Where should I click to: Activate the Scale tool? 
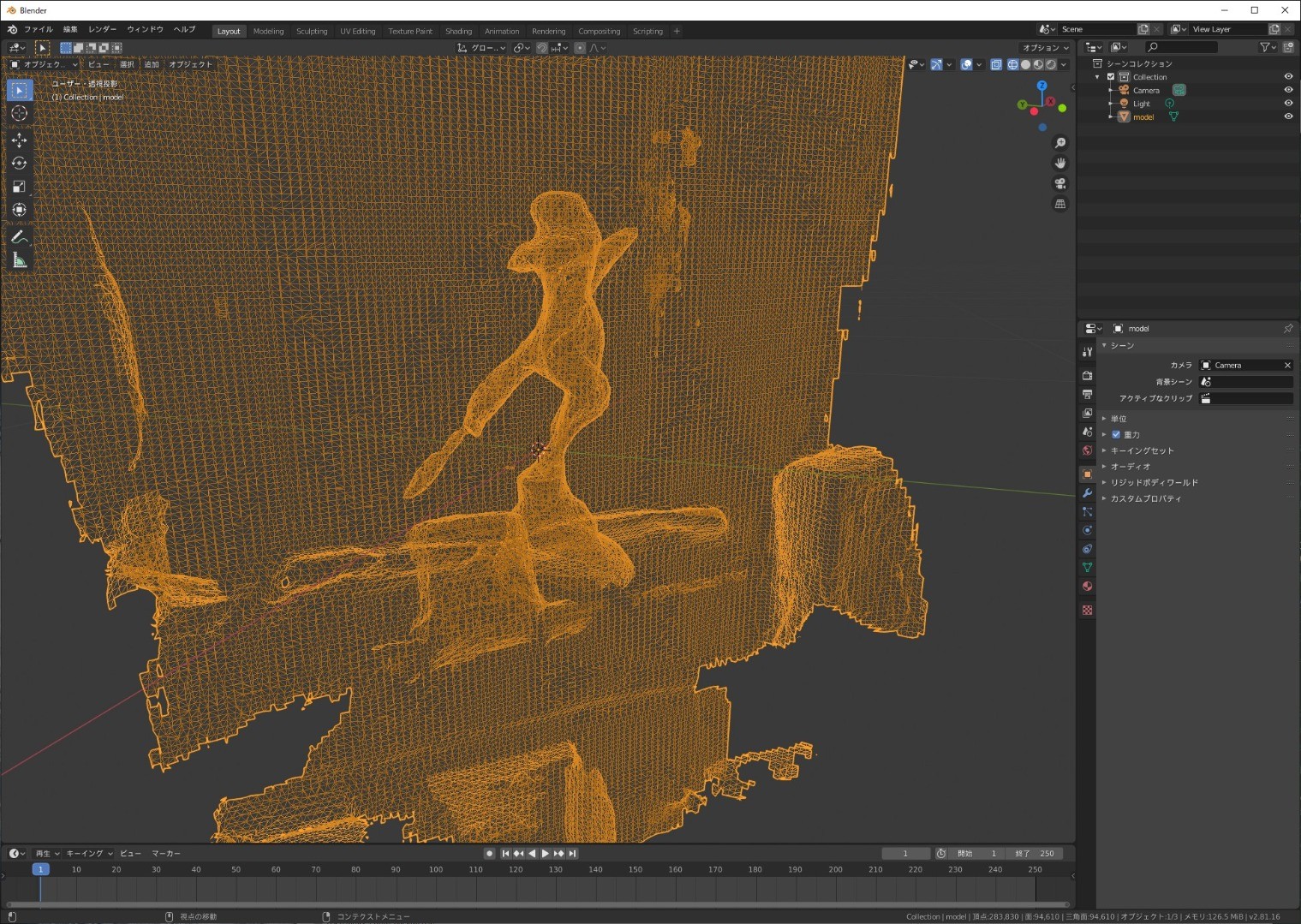click(x=19, y=186)
